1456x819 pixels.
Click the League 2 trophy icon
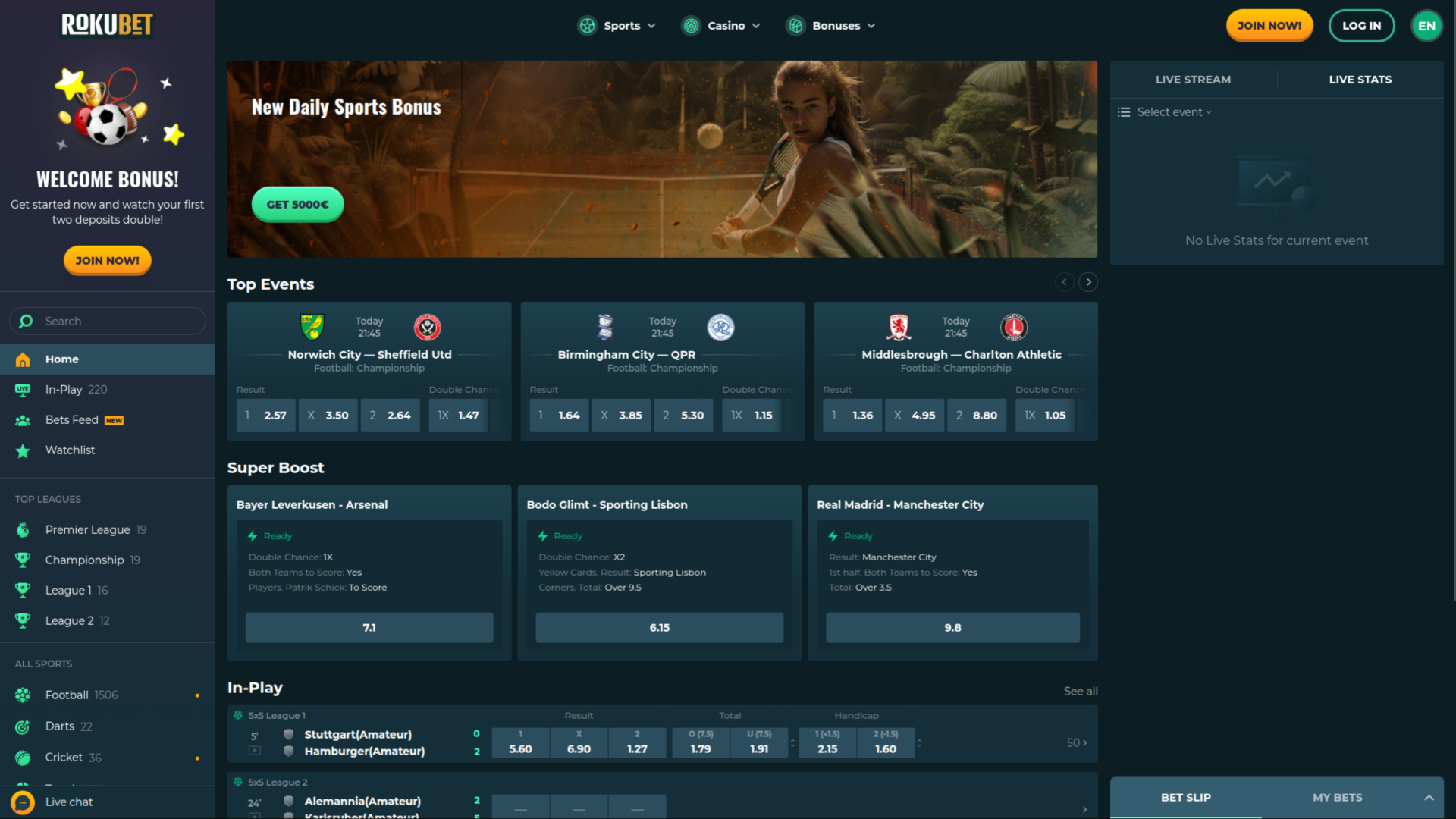coord(23,621)
